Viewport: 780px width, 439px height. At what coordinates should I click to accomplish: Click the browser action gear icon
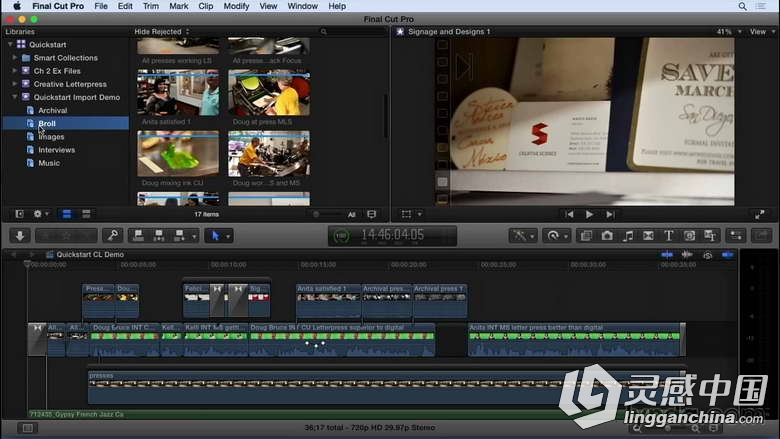37,214
